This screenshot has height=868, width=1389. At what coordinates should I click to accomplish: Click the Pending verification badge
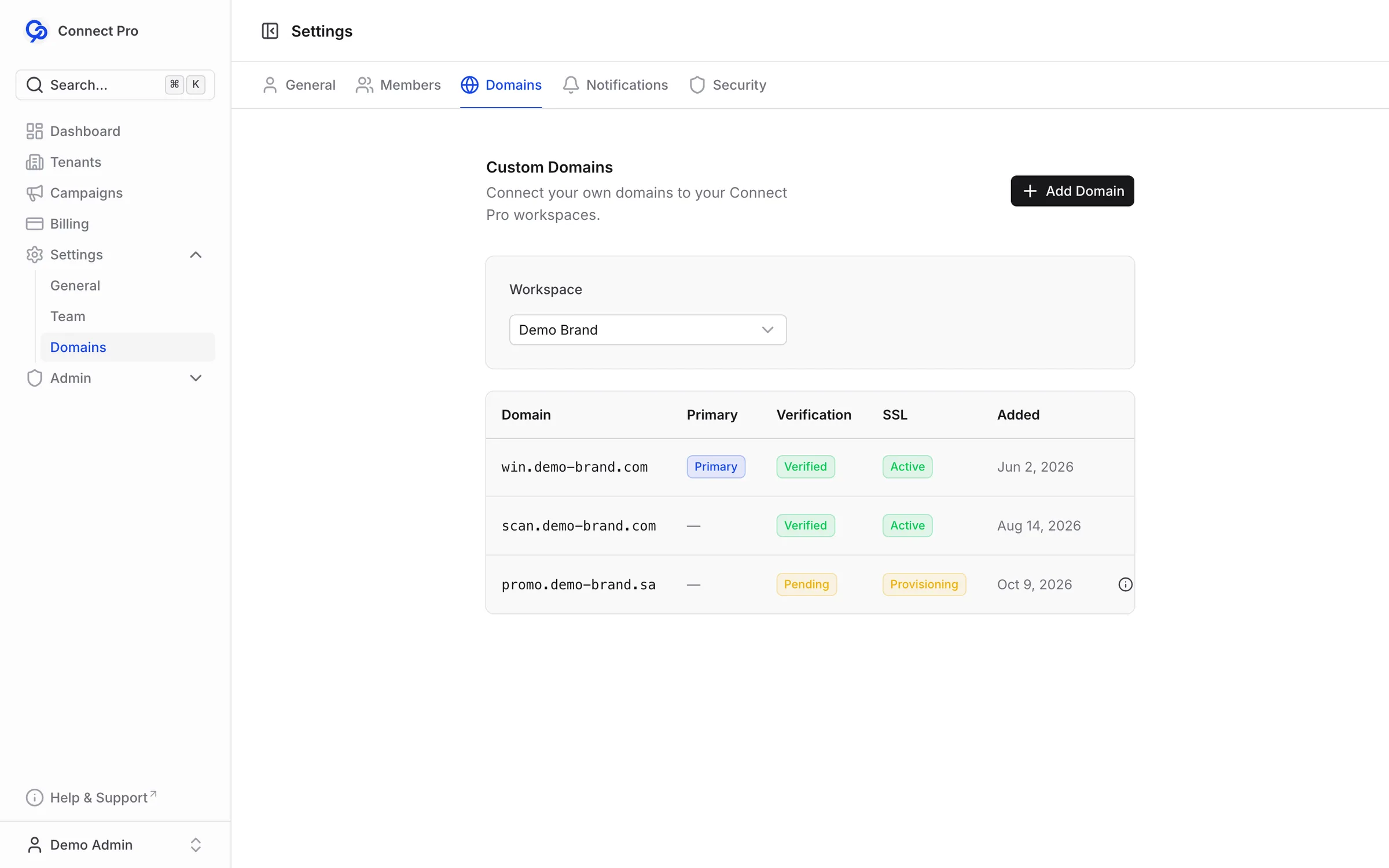(806, 584)
